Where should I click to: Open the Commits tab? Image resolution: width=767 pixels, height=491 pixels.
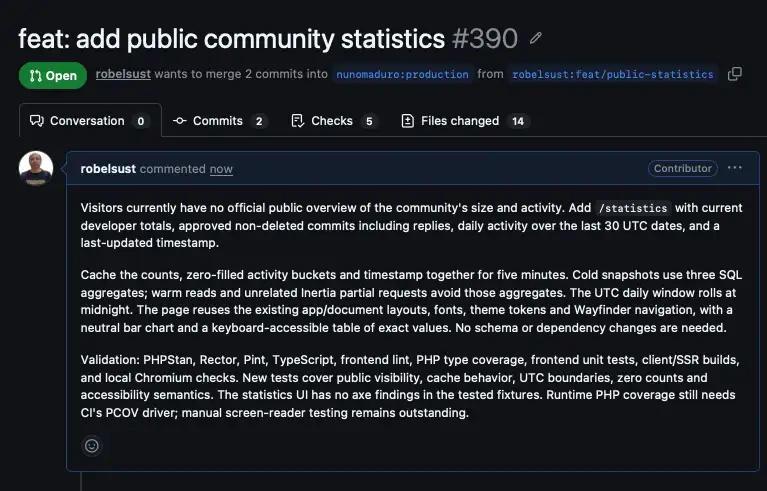(x=219, y=121)
